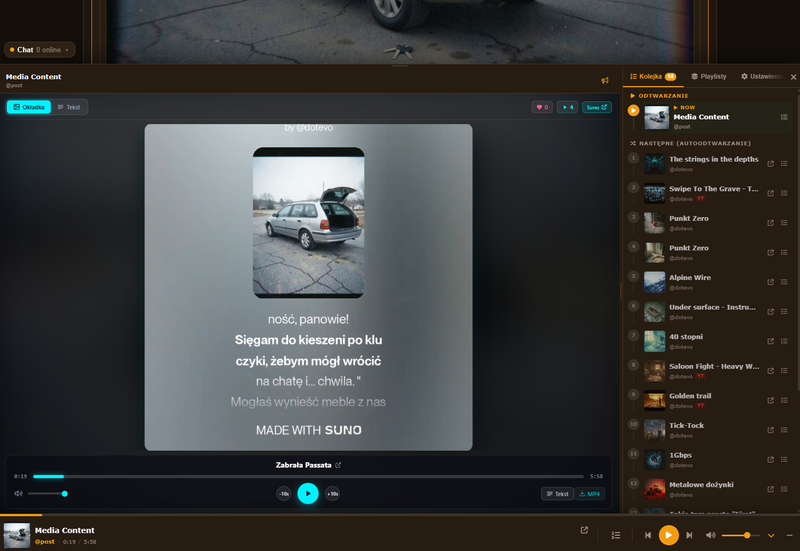800x551 pixels.
Task: Open external link for 1Gbps
Action: pos(770,460)
